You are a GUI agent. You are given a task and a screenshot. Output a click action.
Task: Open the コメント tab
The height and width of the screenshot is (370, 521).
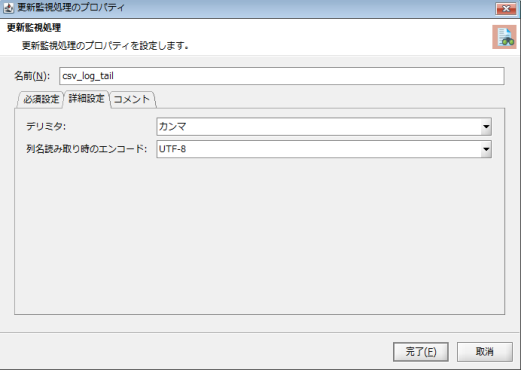(x=132, y=99)
